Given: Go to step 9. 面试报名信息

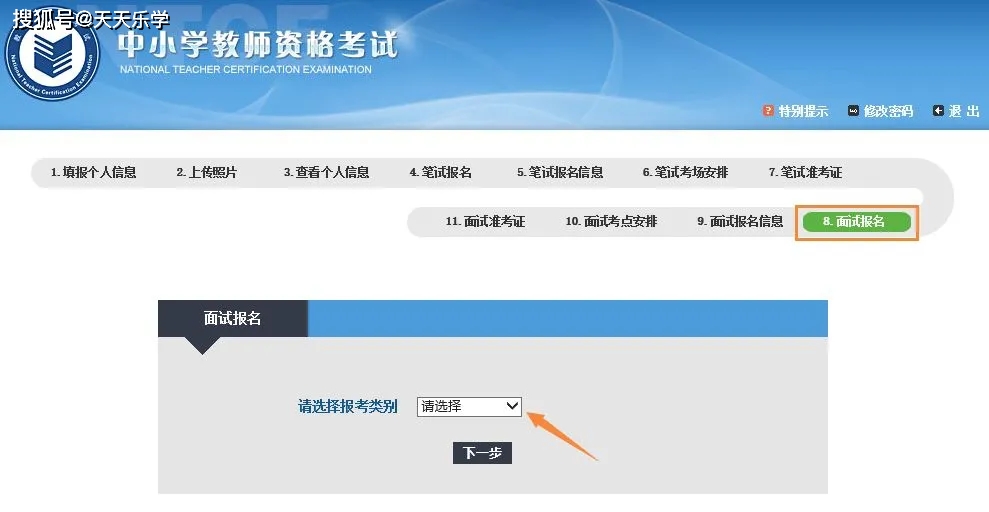Looking at the screenshot, I should (x=740, y=221).
